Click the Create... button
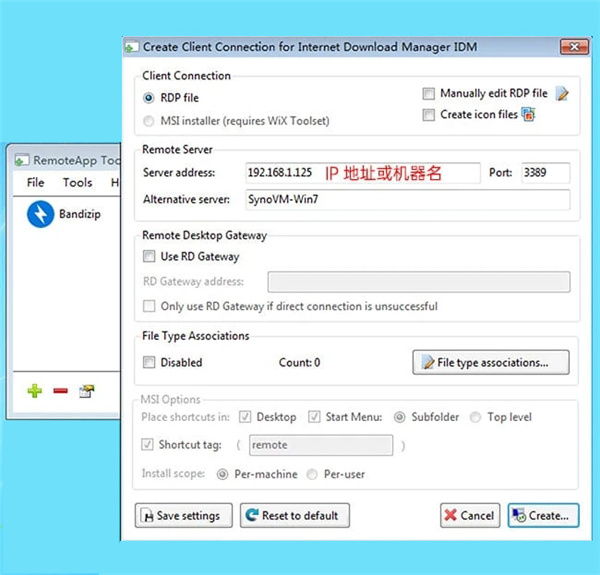Screen dimensions: 600x575 coord(543,515)
